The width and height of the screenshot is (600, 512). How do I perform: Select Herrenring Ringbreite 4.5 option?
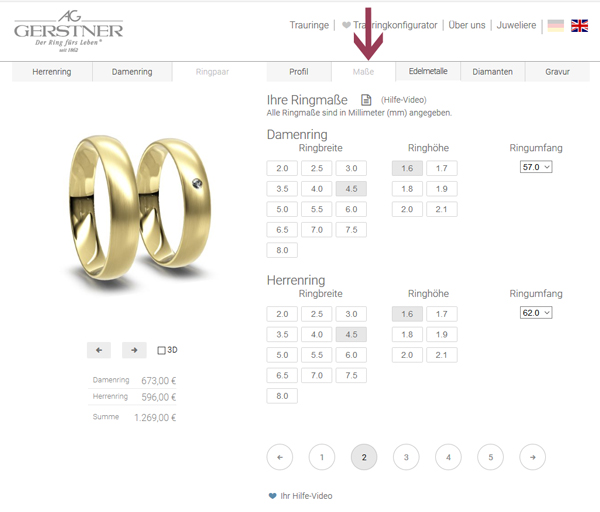pyautogui.click(x=351, y=335)
